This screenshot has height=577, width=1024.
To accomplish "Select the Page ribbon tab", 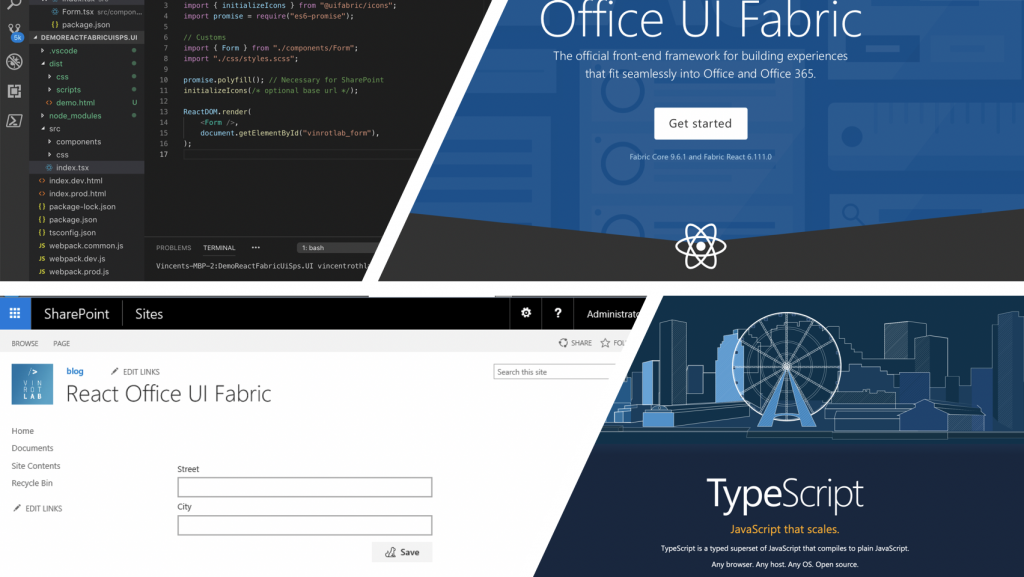I will [61, 343].
